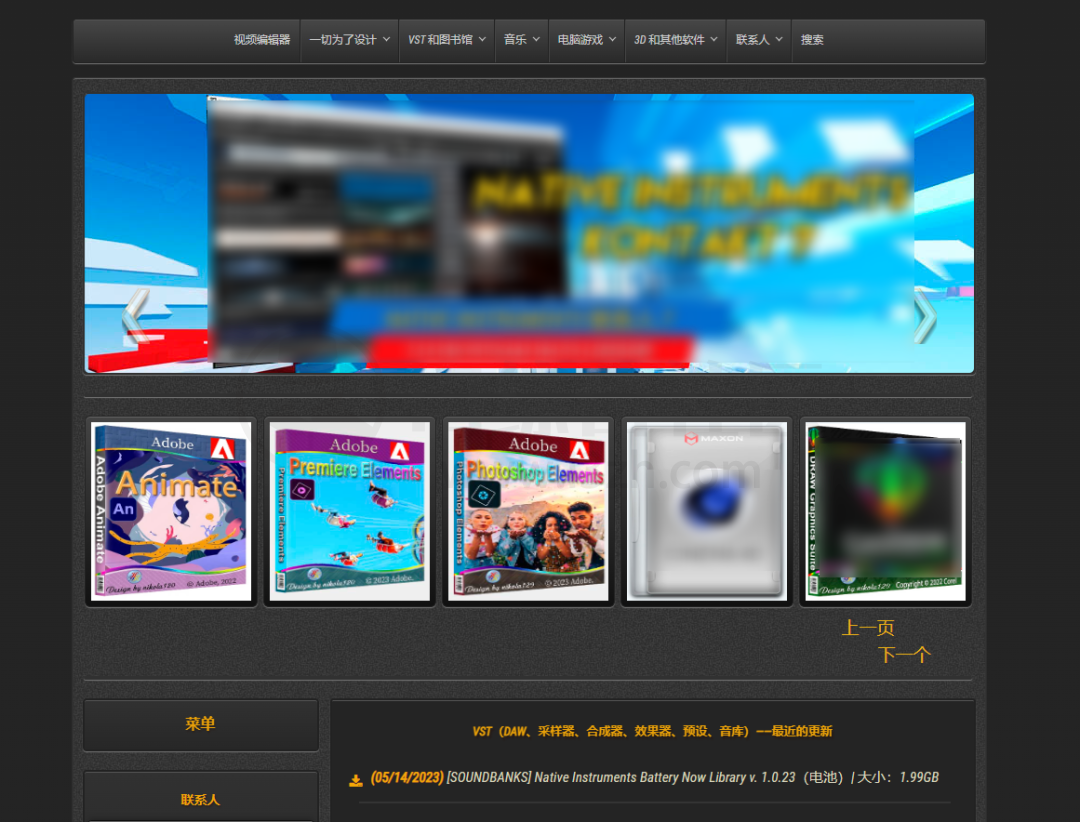Viewport: 1080px width, 822px height.
Task: Expand chevron next to 联系人 in navbar
Action: pyautogui.click(x=779, y=39)
